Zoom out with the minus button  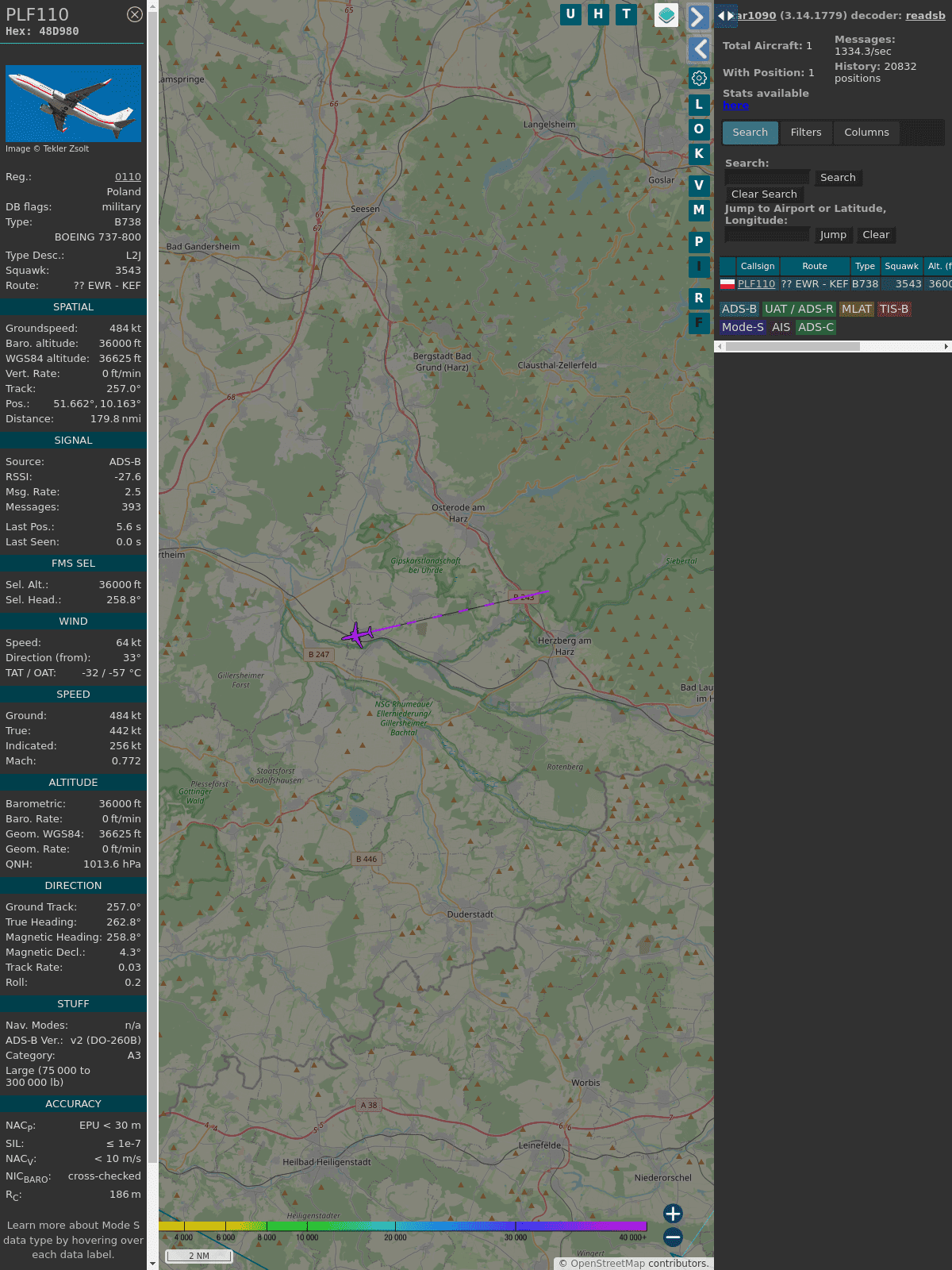tap(673, 1237)
